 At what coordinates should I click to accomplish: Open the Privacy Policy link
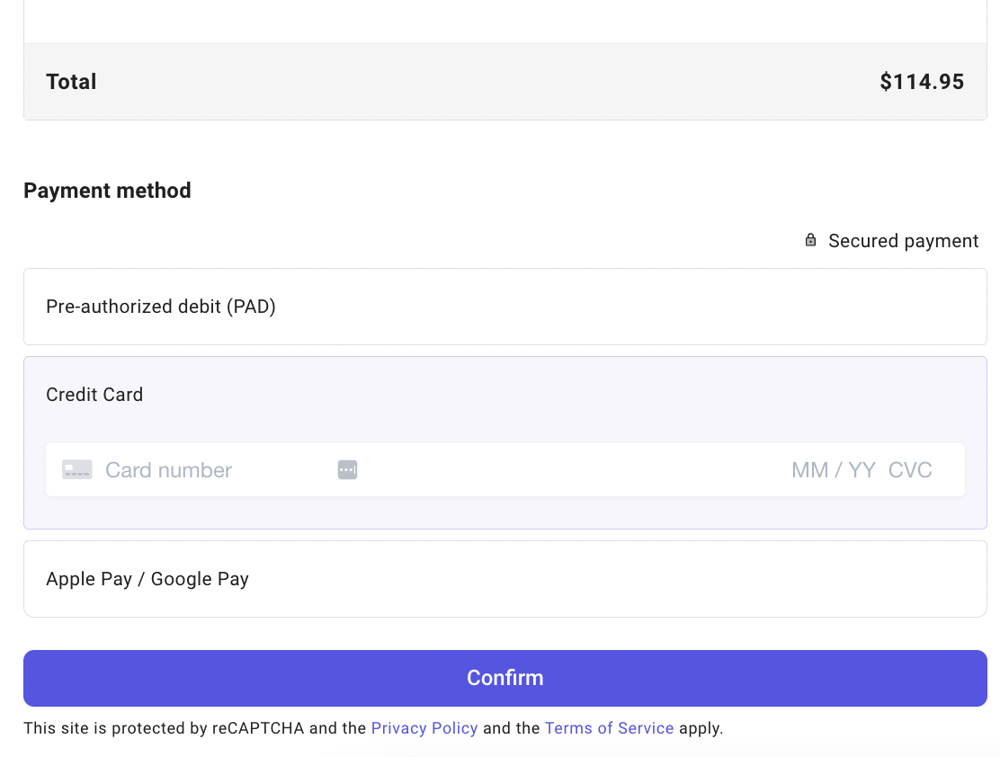click(424, 728)
